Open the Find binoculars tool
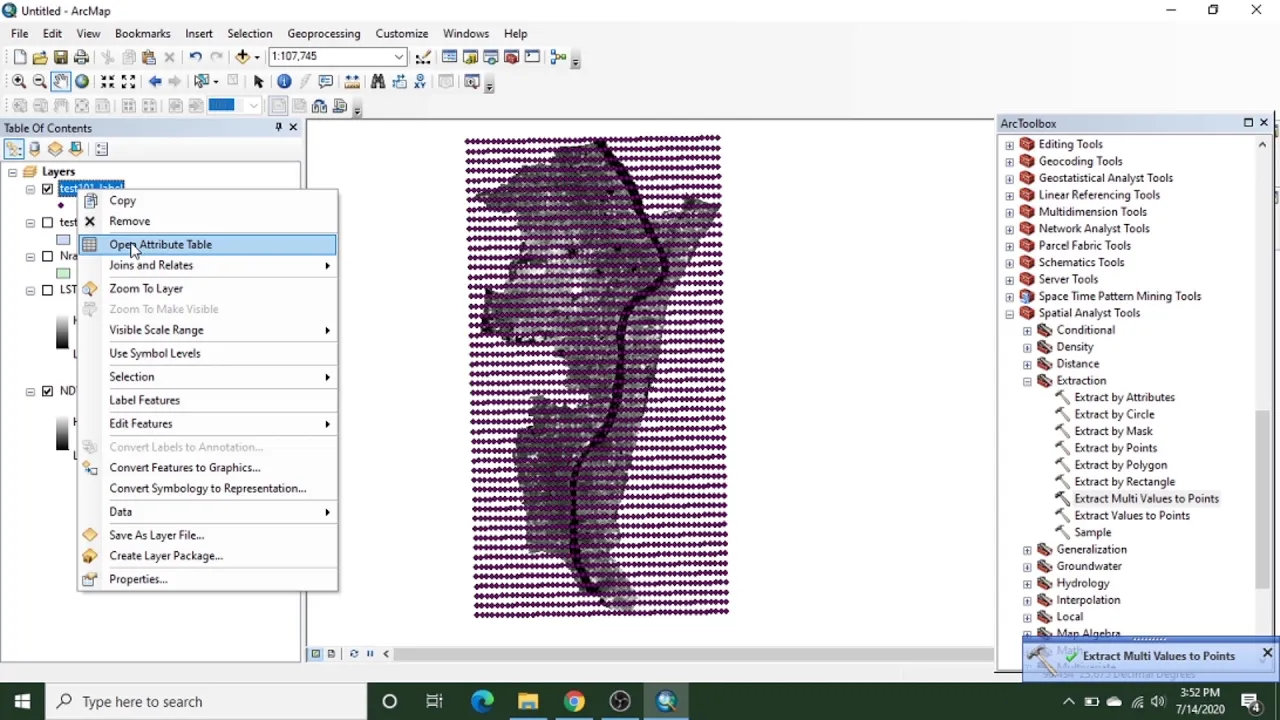 (x=378, y=81)
